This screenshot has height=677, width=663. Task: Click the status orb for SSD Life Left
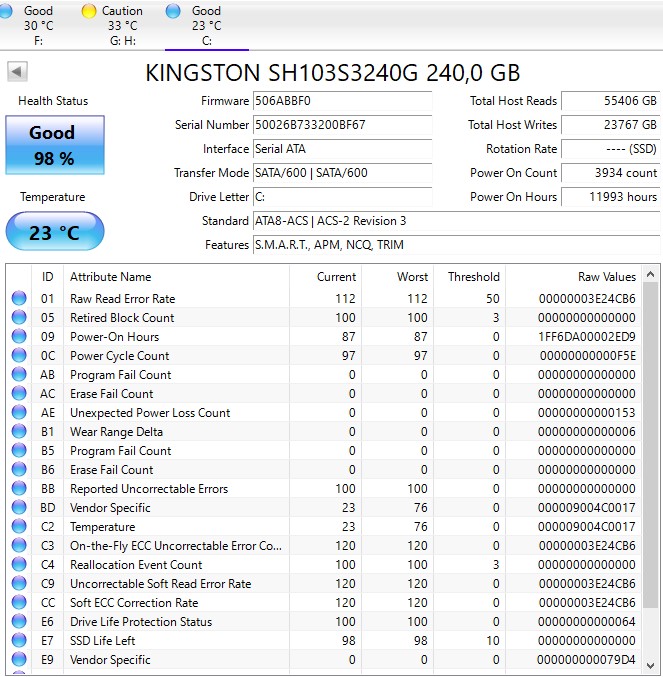click(19, 641)
